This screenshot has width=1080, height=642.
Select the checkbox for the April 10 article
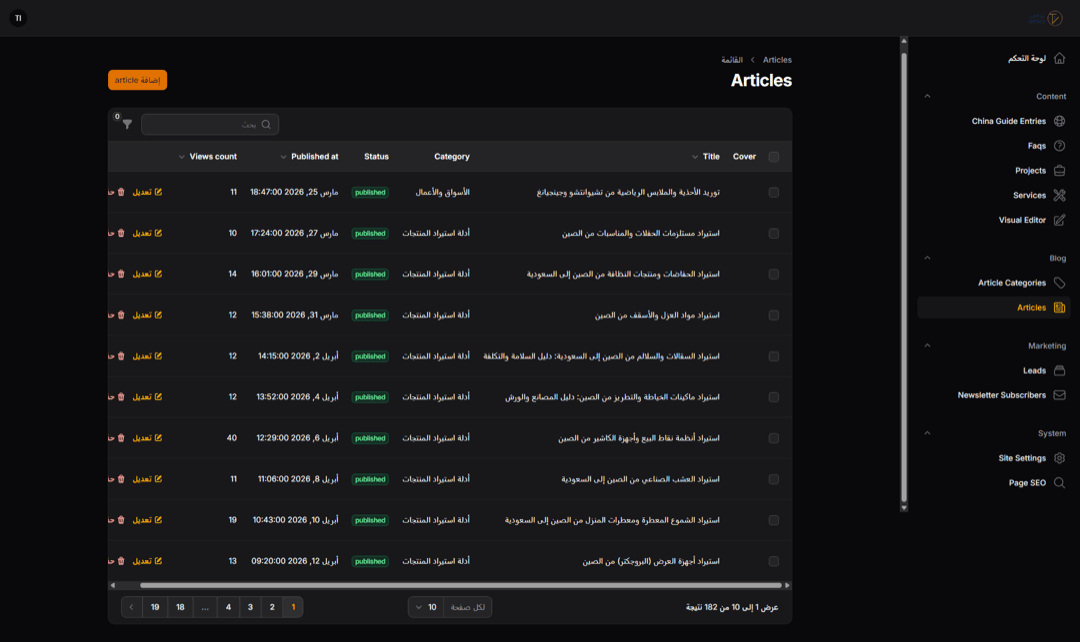pos(774,520)
